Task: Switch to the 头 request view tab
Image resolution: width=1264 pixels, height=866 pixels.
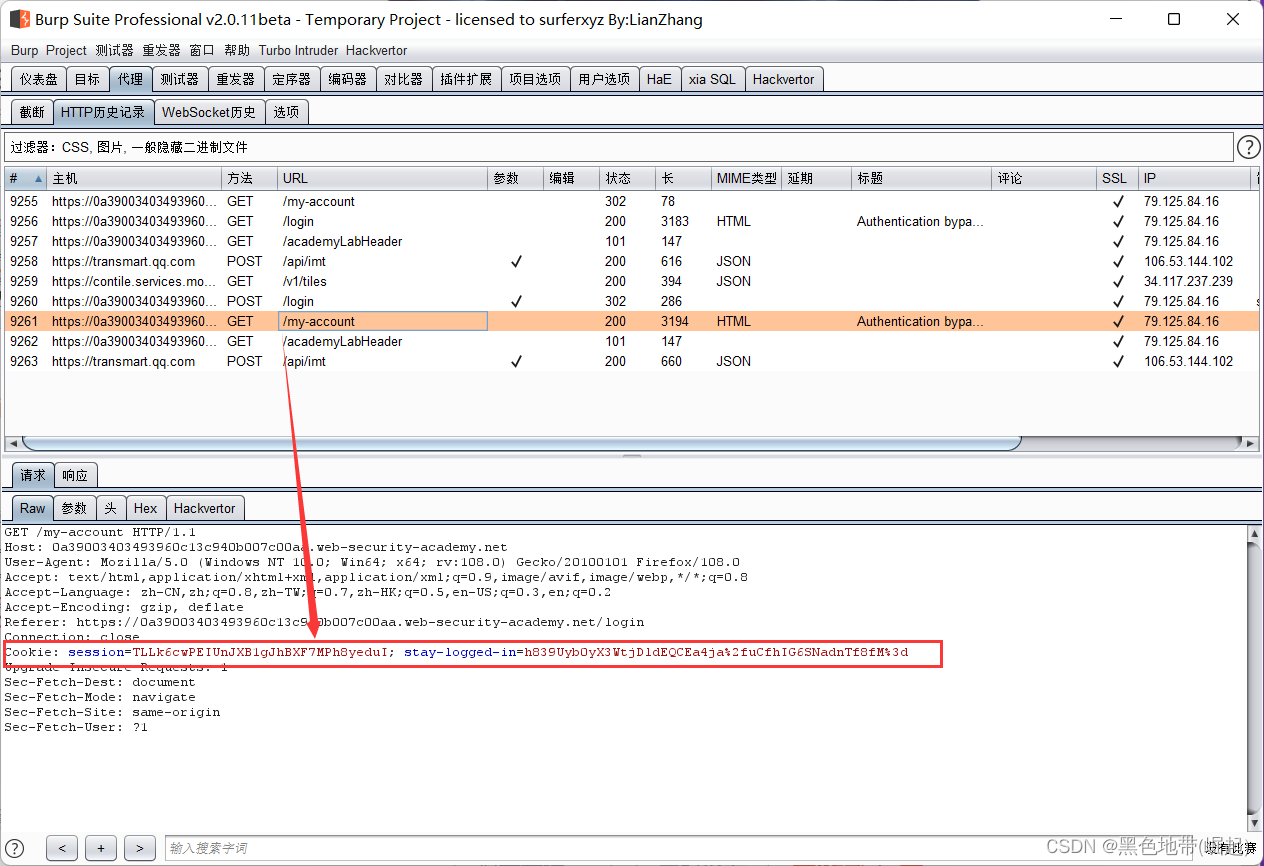Action: 110,508
